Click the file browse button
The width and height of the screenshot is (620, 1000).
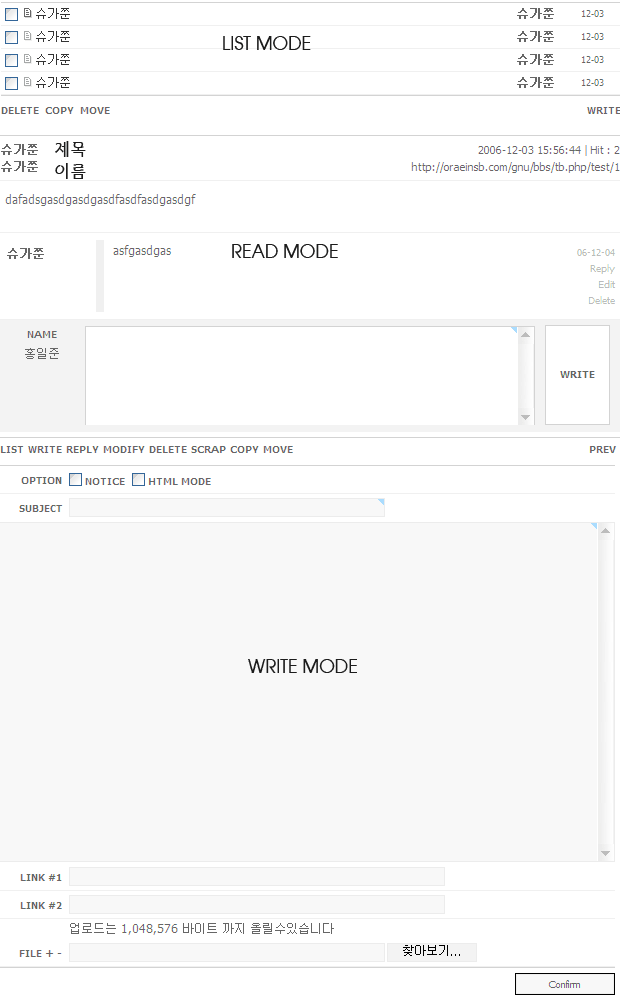point(431,952)
